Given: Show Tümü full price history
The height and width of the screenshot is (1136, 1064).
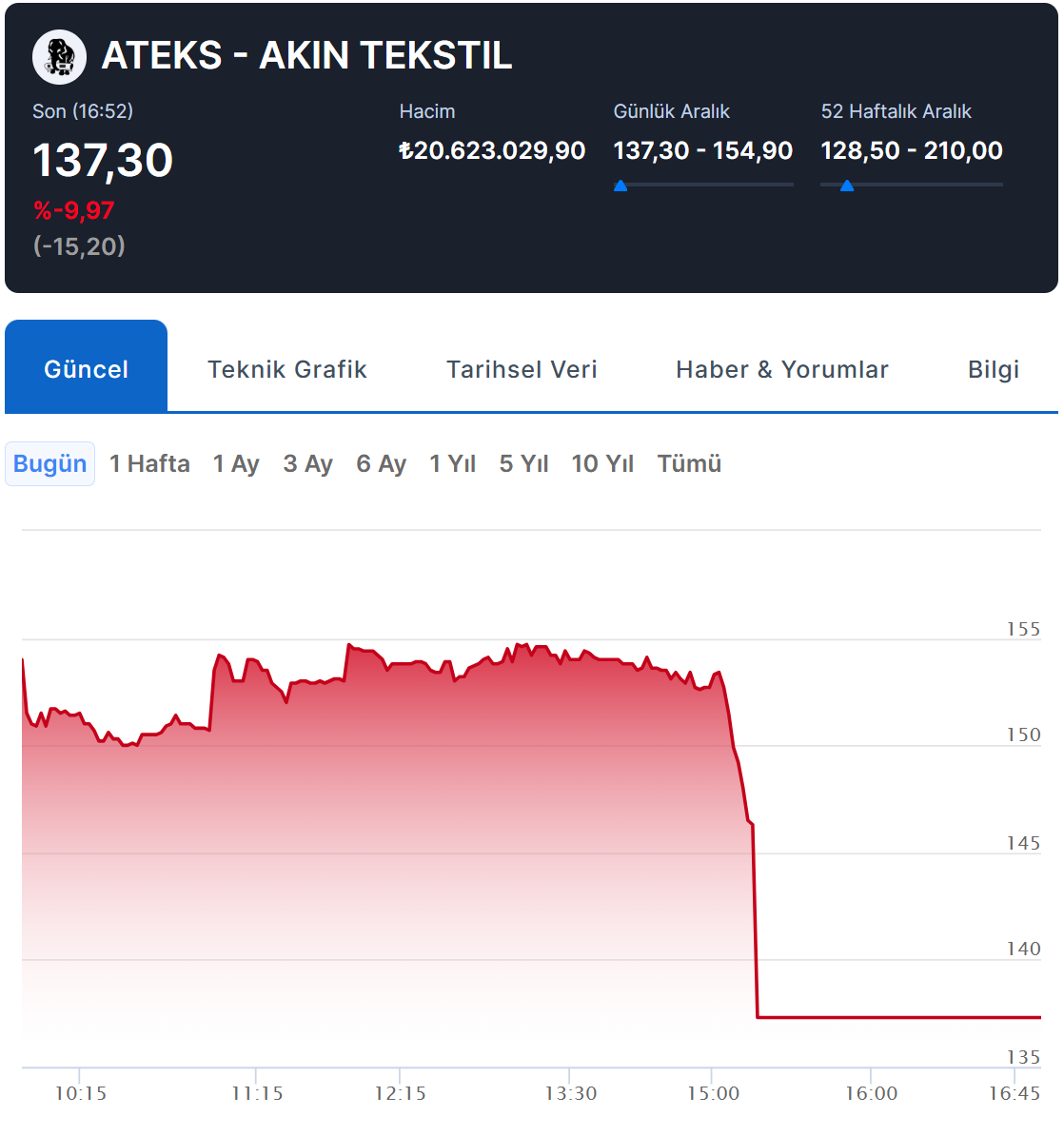Looking at the screenshot, I should pyautogui.click(x=689, y=464).
